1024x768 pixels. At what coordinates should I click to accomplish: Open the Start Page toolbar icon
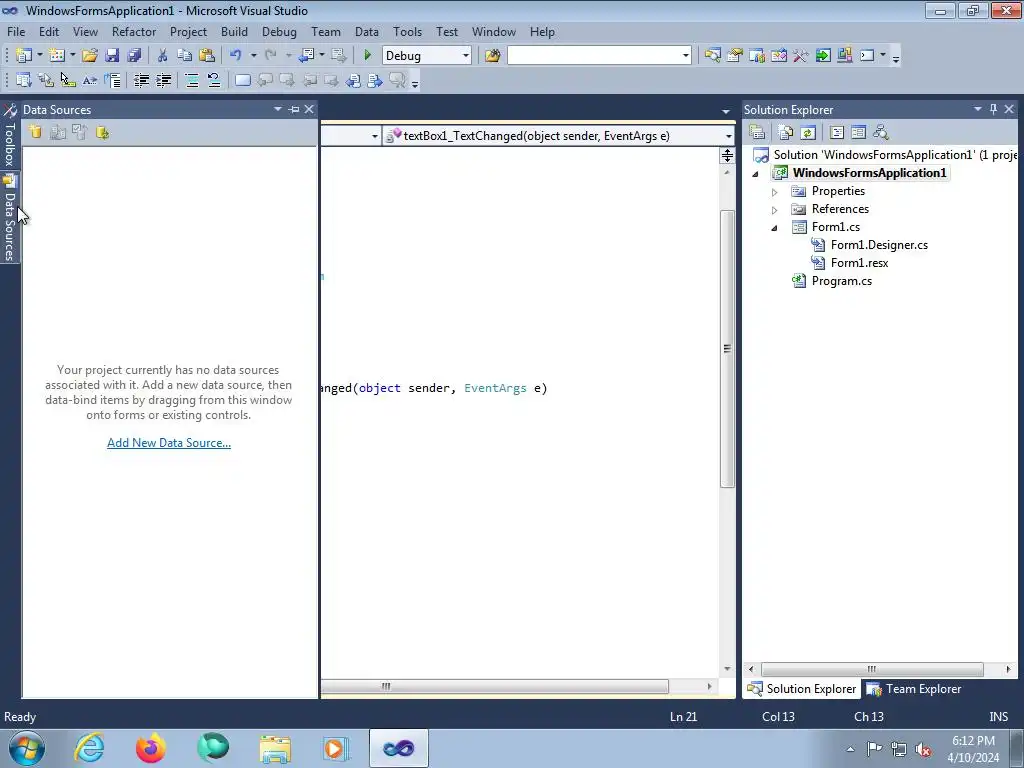823,56
